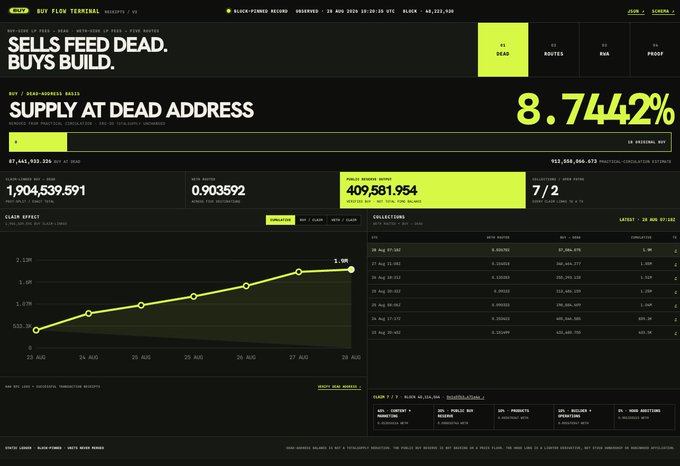Click the WETH routed 0.903592 value
The height and width of the screenshot is (466, 680).
(218, 191)
